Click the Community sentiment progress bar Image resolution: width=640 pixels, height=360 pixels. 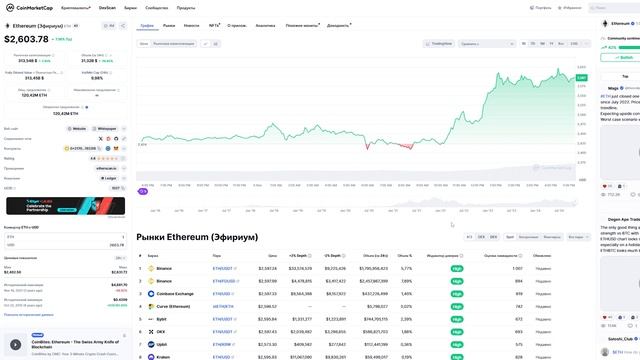(x=629, y=48)
